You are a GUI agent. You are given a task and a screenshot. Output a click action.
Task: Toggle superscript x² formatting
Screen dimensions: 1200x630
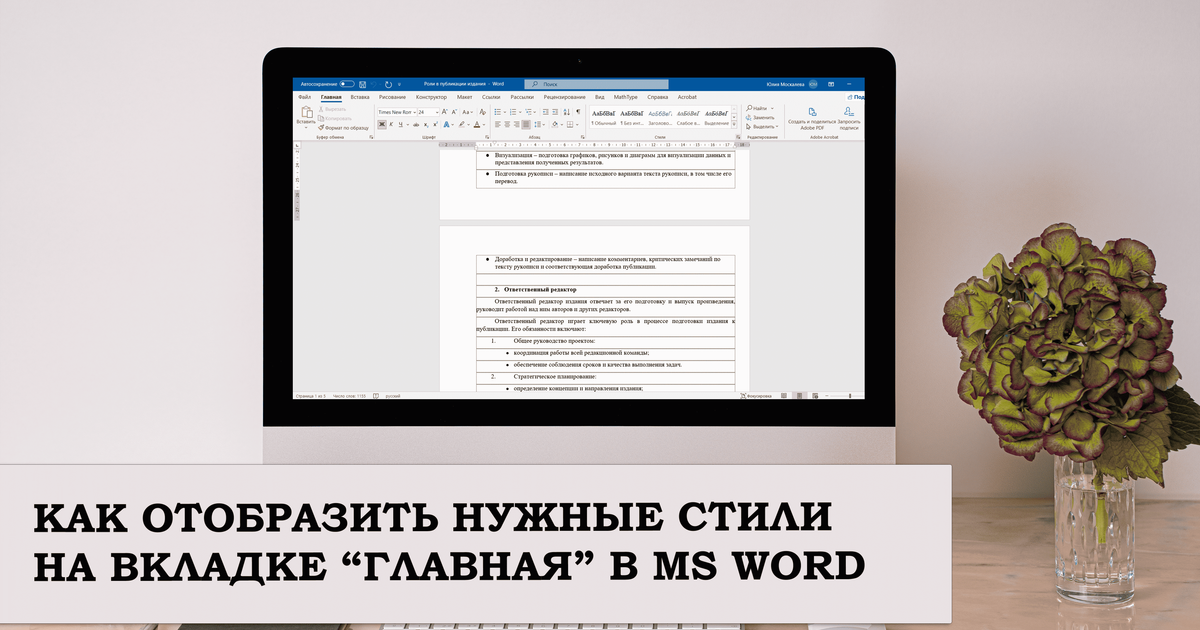[x=435, y=125]
